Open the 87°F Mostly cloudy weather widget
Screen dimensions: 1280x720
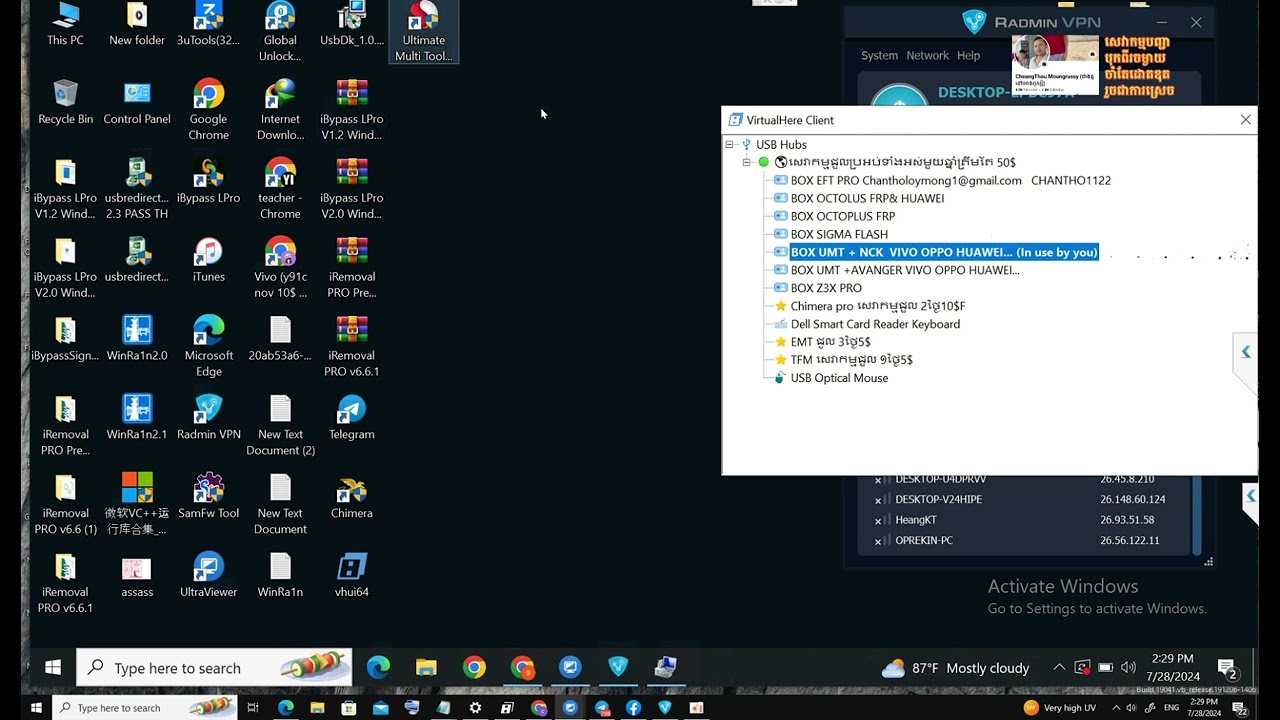955,668
